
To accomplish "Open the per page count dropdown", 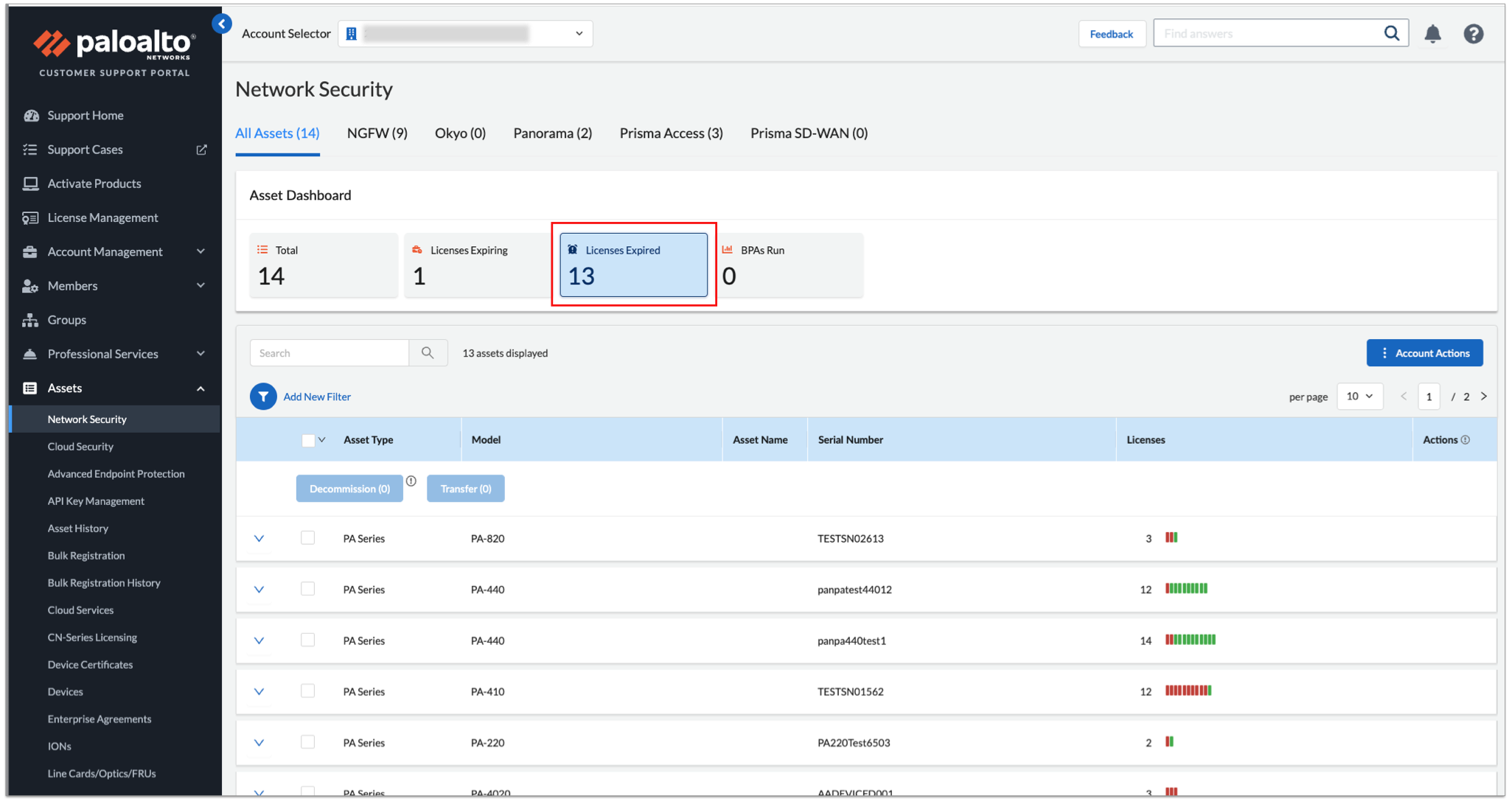I will tap(1359, 396).
